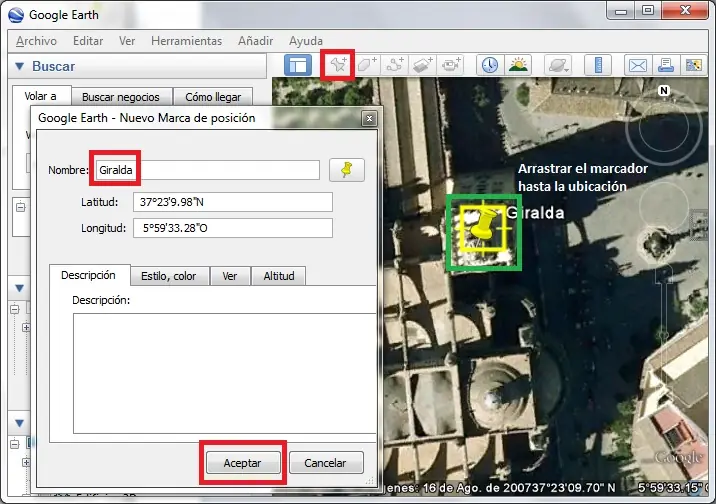The image size is (716, 504).
Task: Click the look-around navigation ring
Action: [x=663, y=127]
